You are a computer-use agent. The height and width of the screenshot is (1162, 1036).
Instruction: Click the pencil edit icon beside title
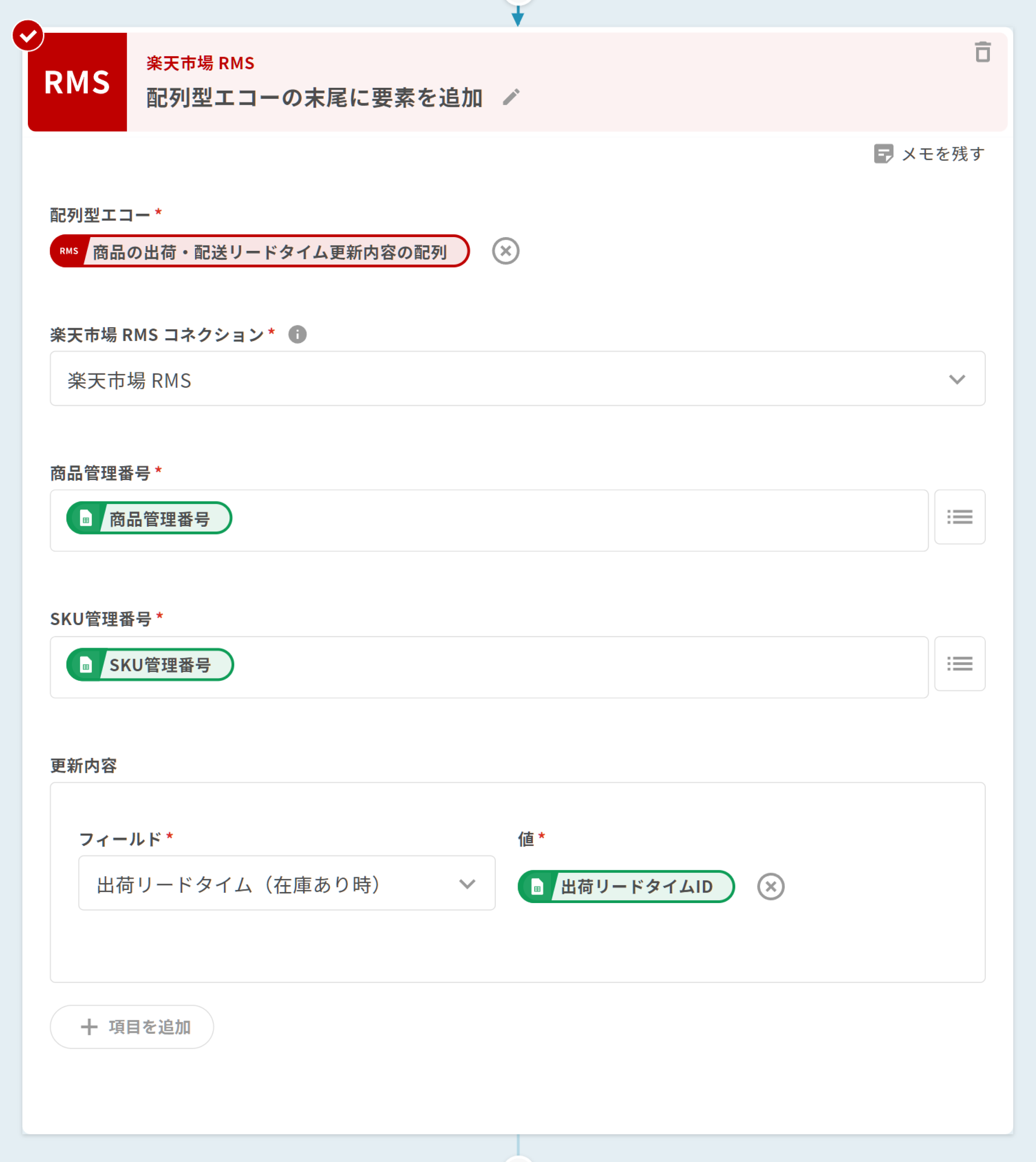511,98
